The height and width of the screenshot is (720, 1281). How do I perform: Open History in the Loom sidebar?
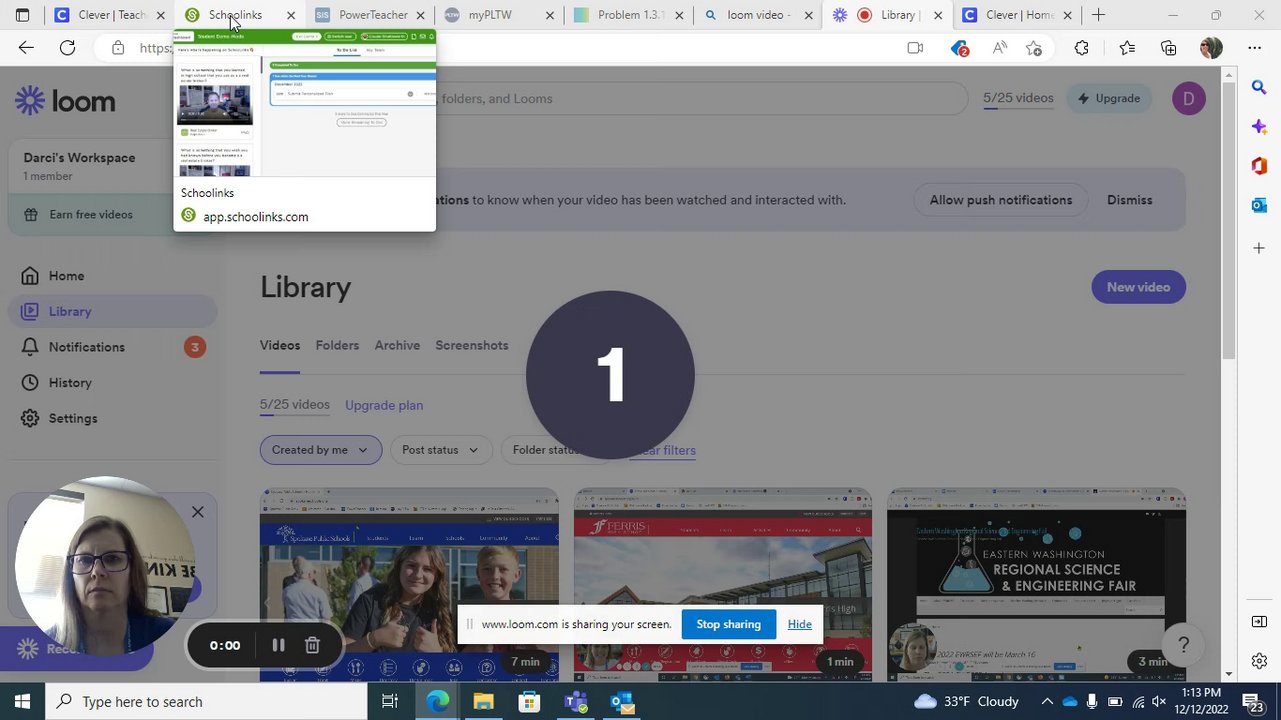click(70, 383)
